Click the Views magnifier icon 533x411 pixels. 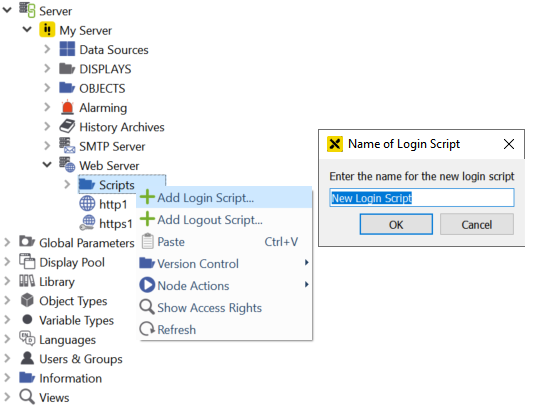(27, 397)
